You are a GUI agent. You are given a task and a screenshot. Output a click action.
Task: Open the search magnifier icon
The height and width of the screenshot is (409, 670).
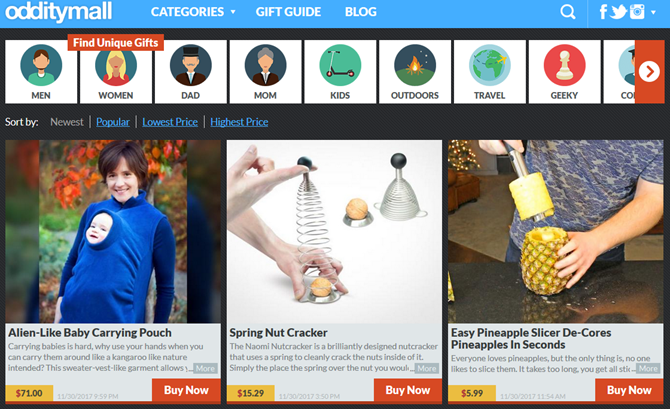(567, 12)
